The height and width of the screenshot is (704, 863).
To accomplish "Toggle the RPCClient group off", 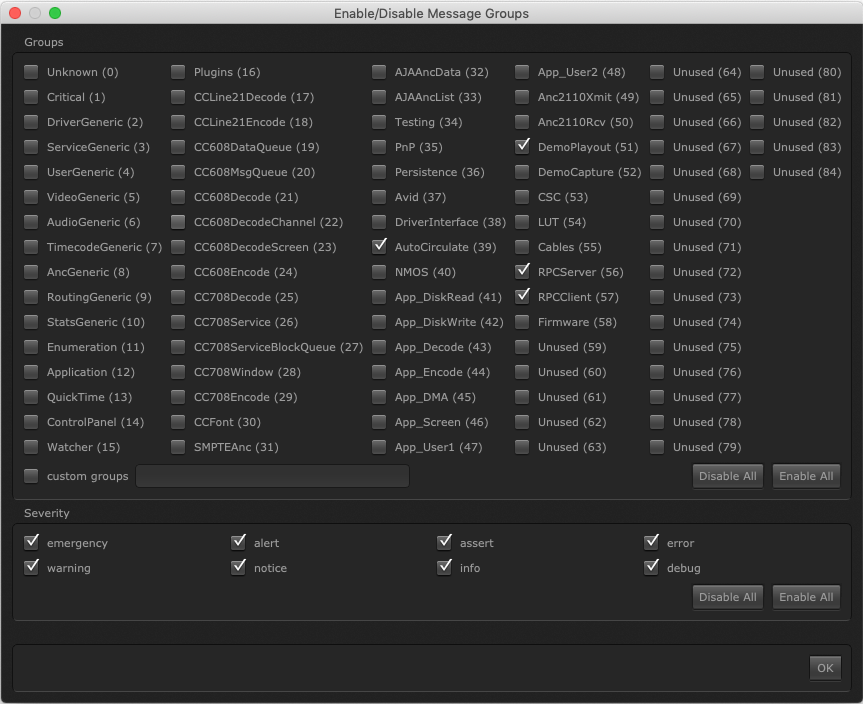I will [521, 297].
